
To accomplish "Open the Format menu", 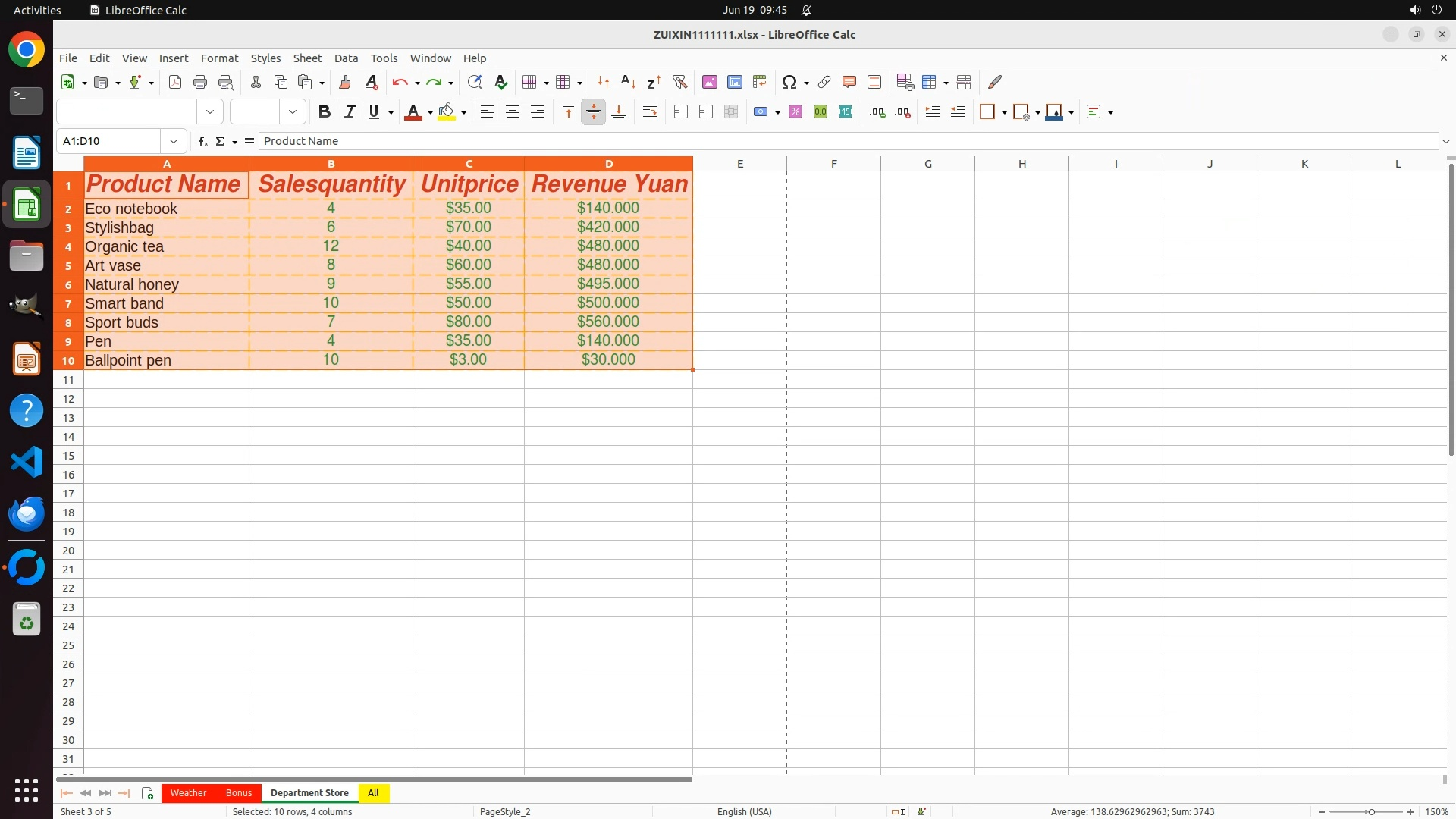I will click(x=219, y=58).
